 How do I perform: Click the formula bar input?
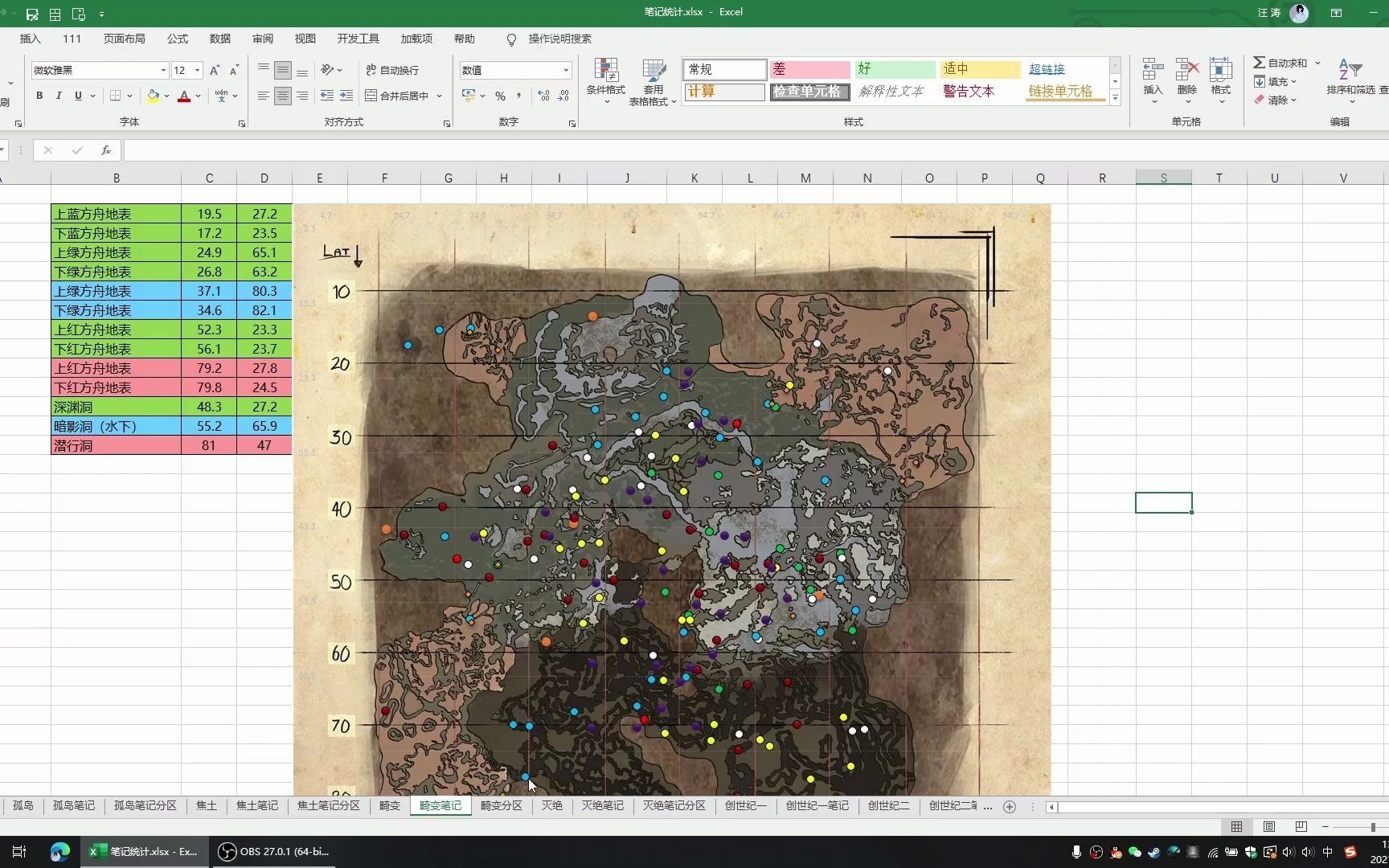756,150
